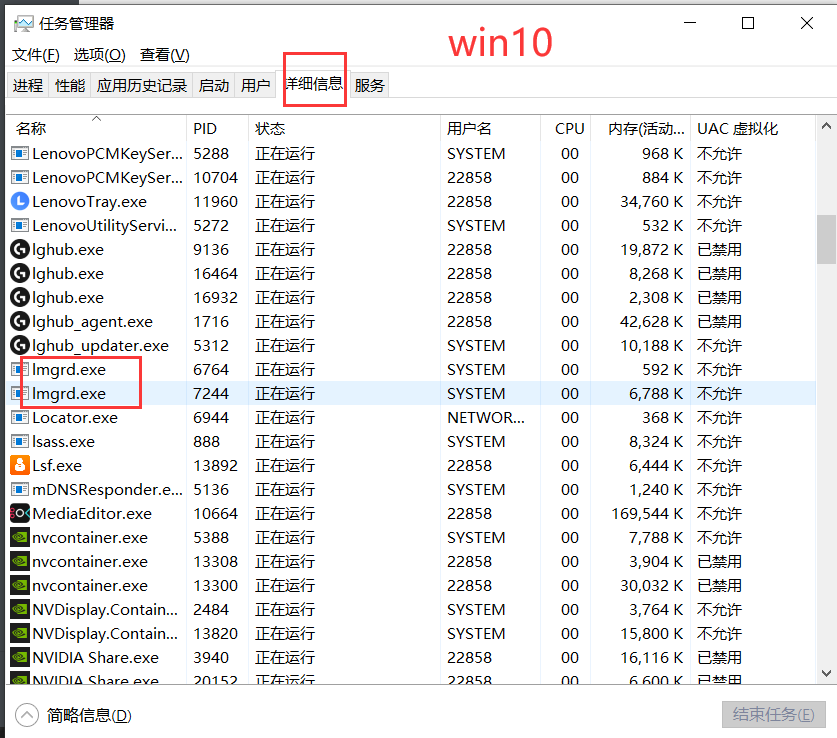Select the lghub_updater.exe process name
837x738 pixels.
[100, 345]
